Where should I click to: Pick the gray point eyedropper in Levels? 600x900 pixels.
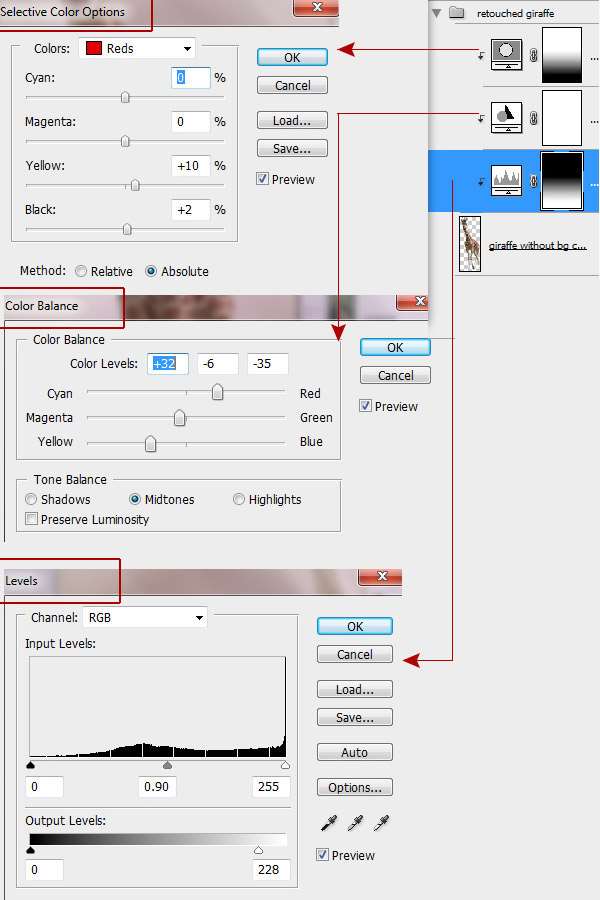pos(355,823)
